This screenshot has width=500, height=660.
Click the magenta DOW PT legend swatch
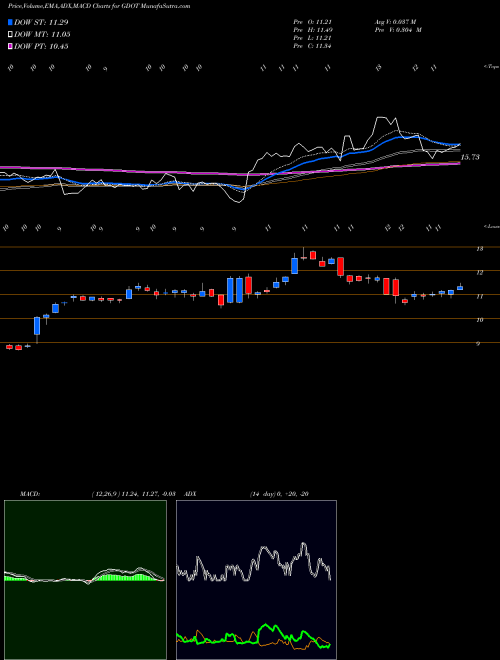click(x=10, y=46)
